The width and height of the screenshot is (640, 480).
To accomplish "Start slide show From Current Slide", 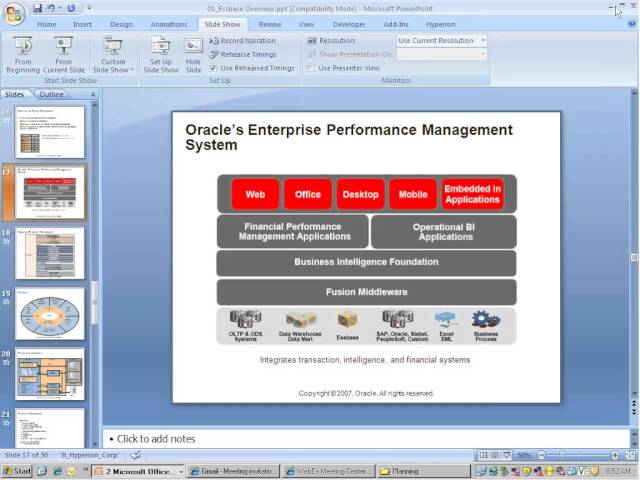I will click(64, 55).
